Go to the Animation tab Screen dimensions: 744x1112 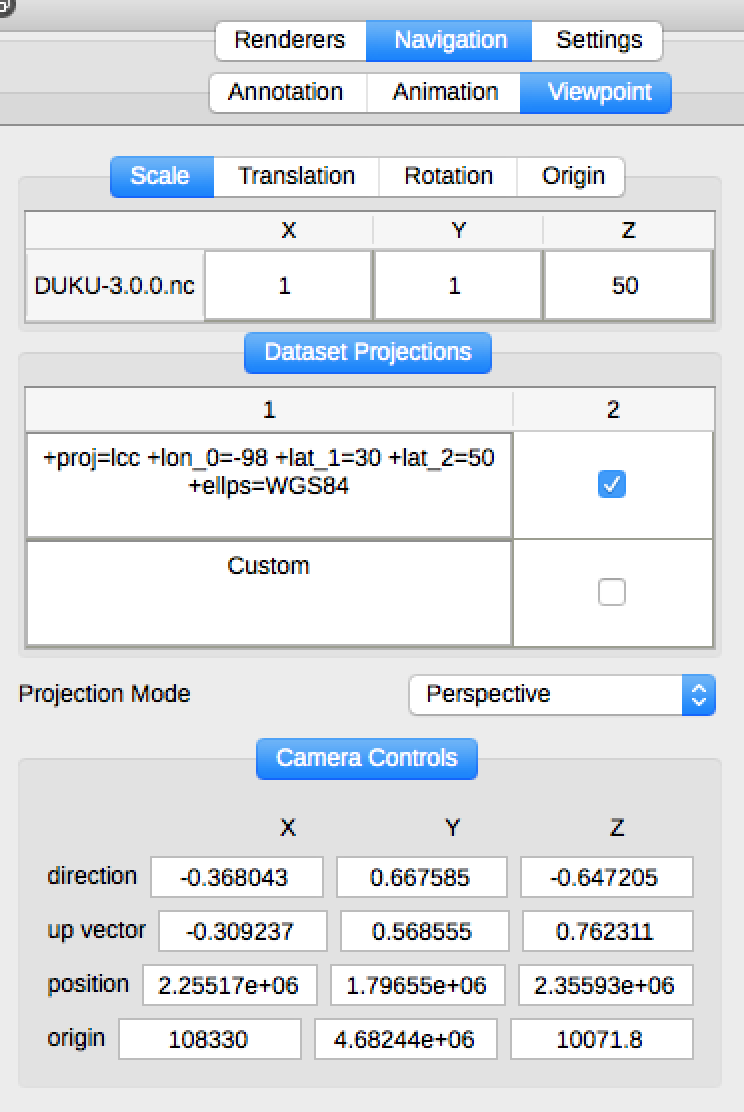(445, 93)
